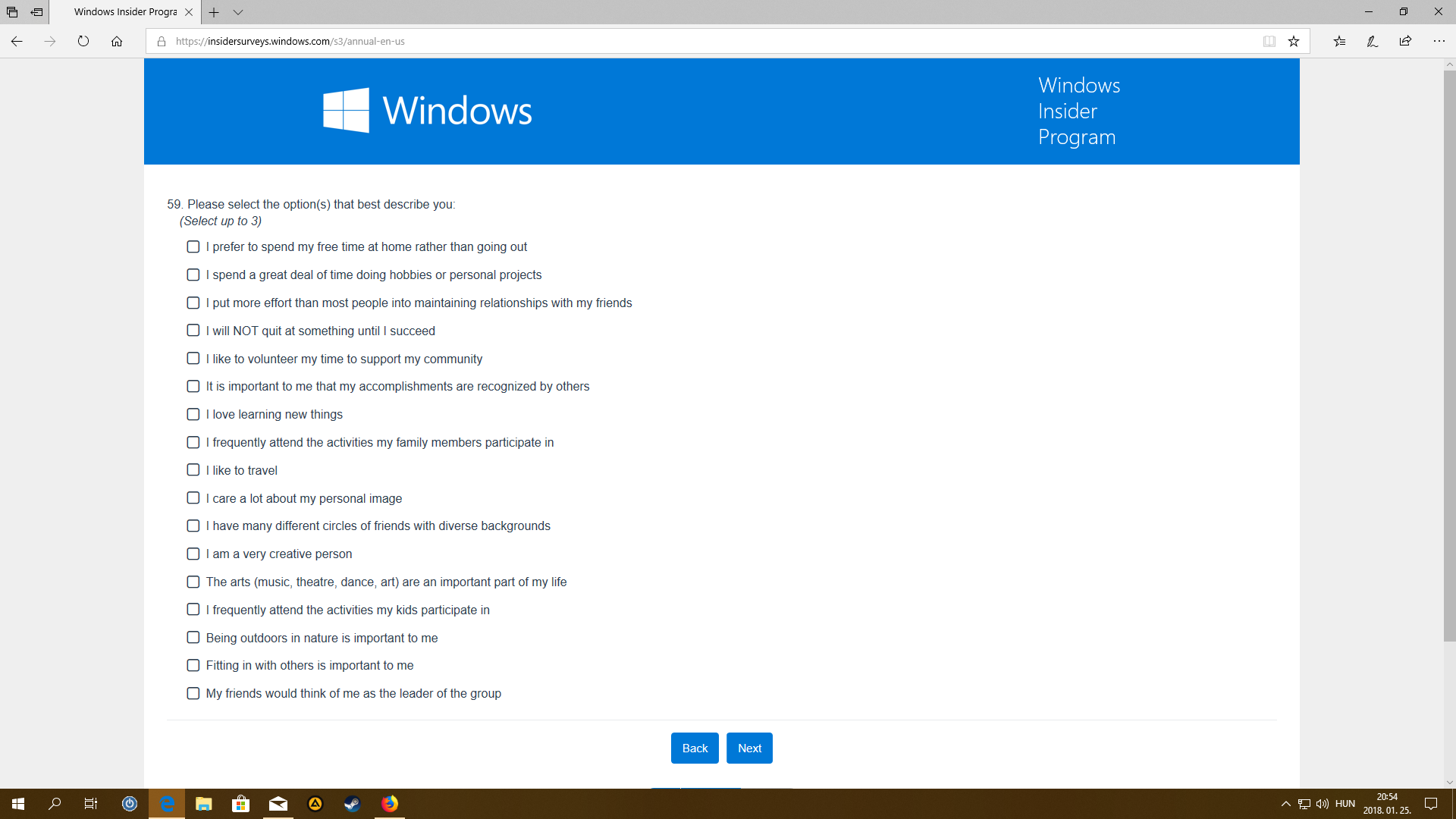Select the Windows Insider Program tab
Viewport: 1456px width, 819px height.
click(125, 12)
